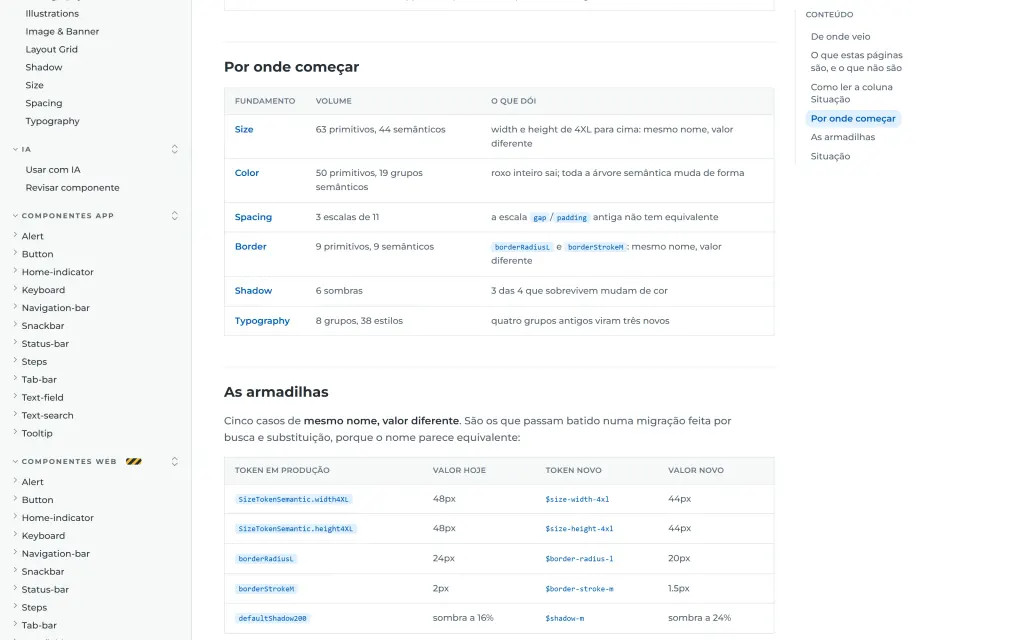
Task: Open the Shadow link in the table
Action: point(253,291)
